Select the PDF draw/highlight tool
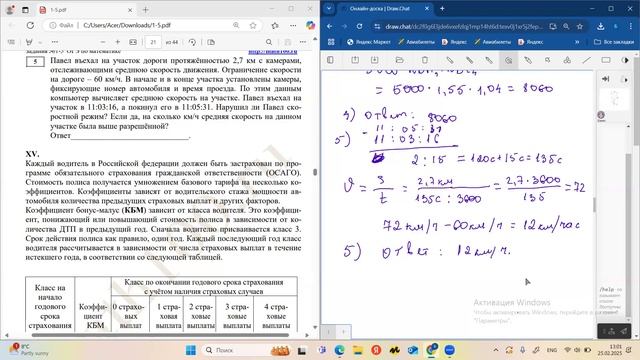This screenshot has width=640, height=360. pyautogui.click(x=29, y=42)
